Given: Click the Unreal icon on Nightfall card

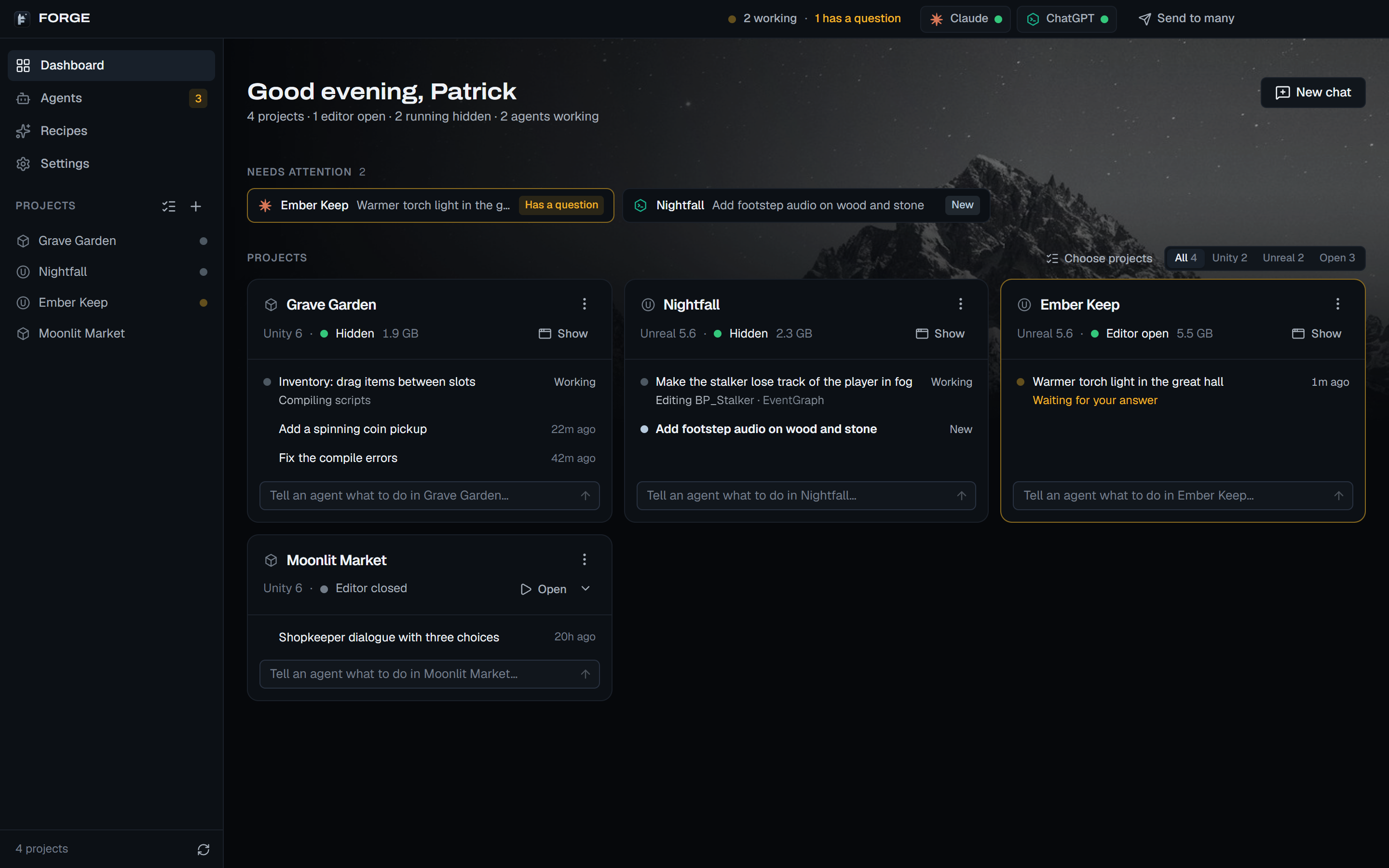Looking at the screenshot, I should pyautogui.click(x=647, y=305).
